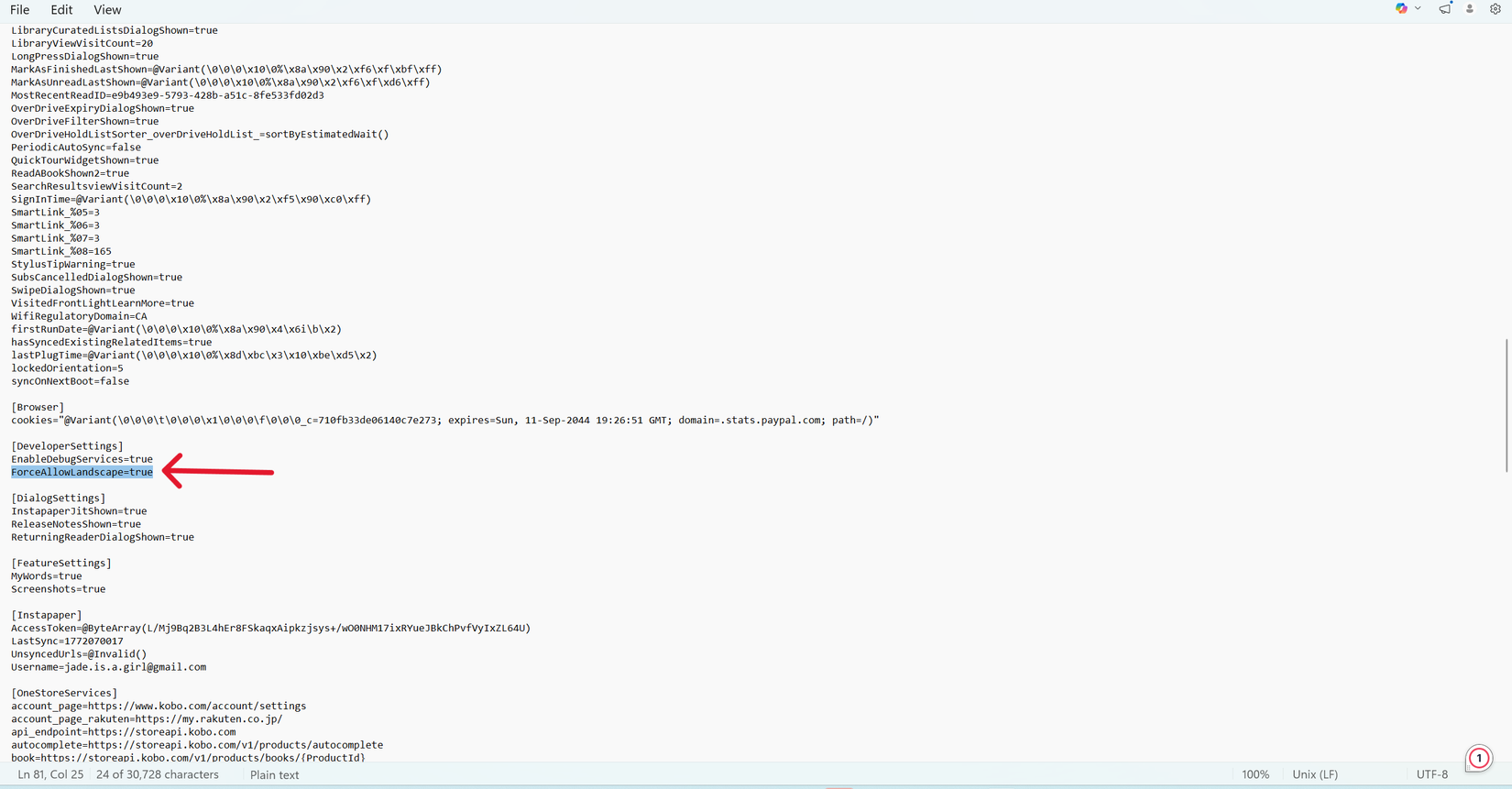Click the MarkAsFinishedLastShown line
The width and height of the screenshot is (1512, 789).
tap(226, 70)
